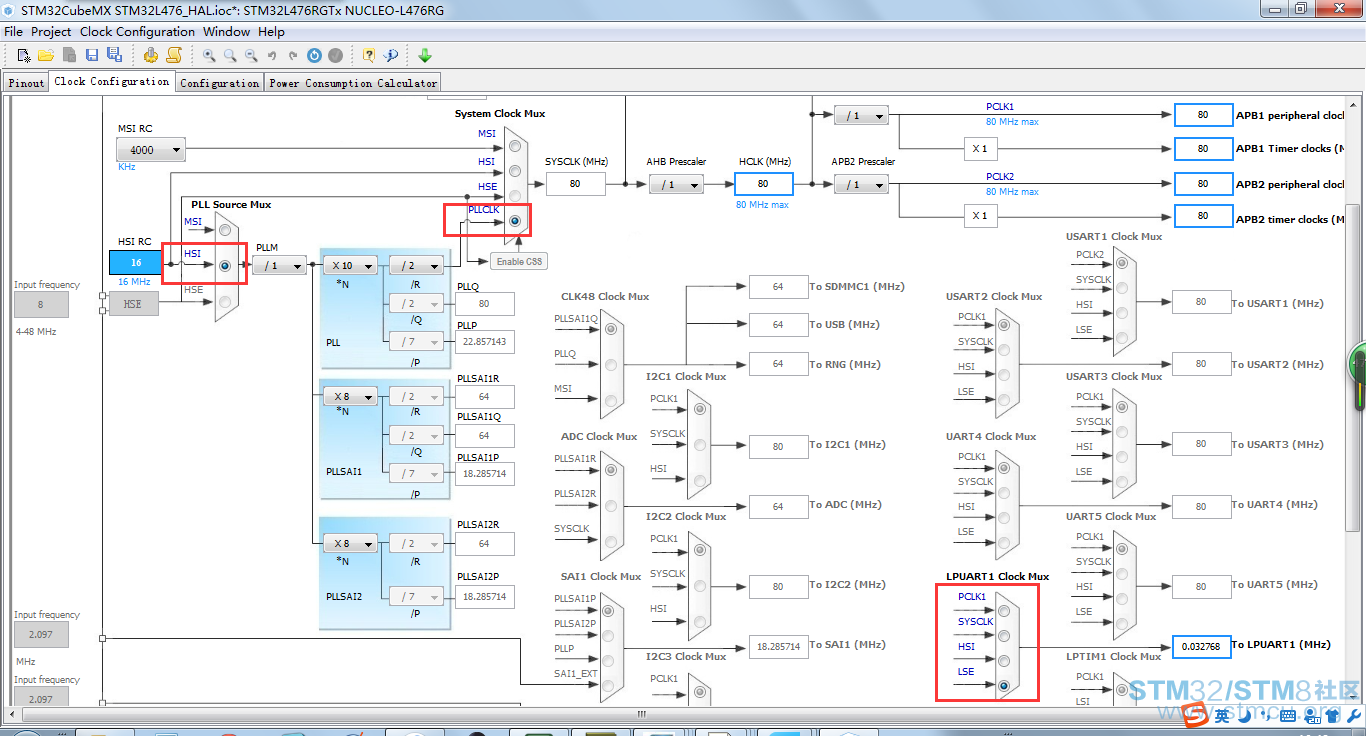The height and width of the screenshot is (736, 1366).
Task: Click the Save As toolbar icon
Action: [114, 55]
